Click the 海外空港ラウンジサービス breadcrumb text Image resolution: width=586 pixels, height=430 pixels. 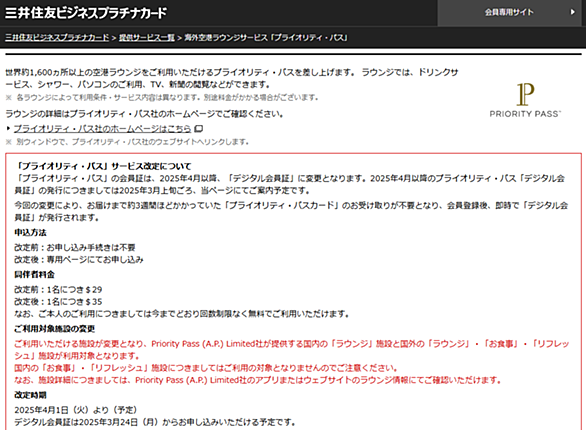coord(266,38)
